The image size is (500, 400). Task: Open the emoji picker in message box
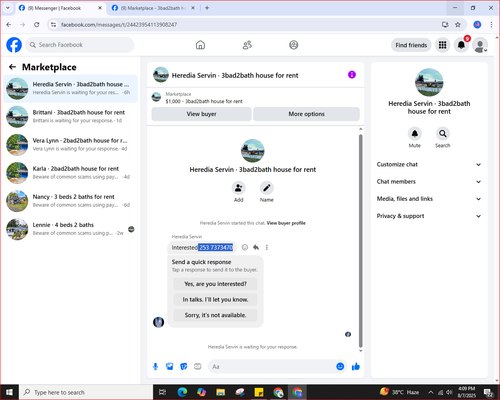(340, 367)
